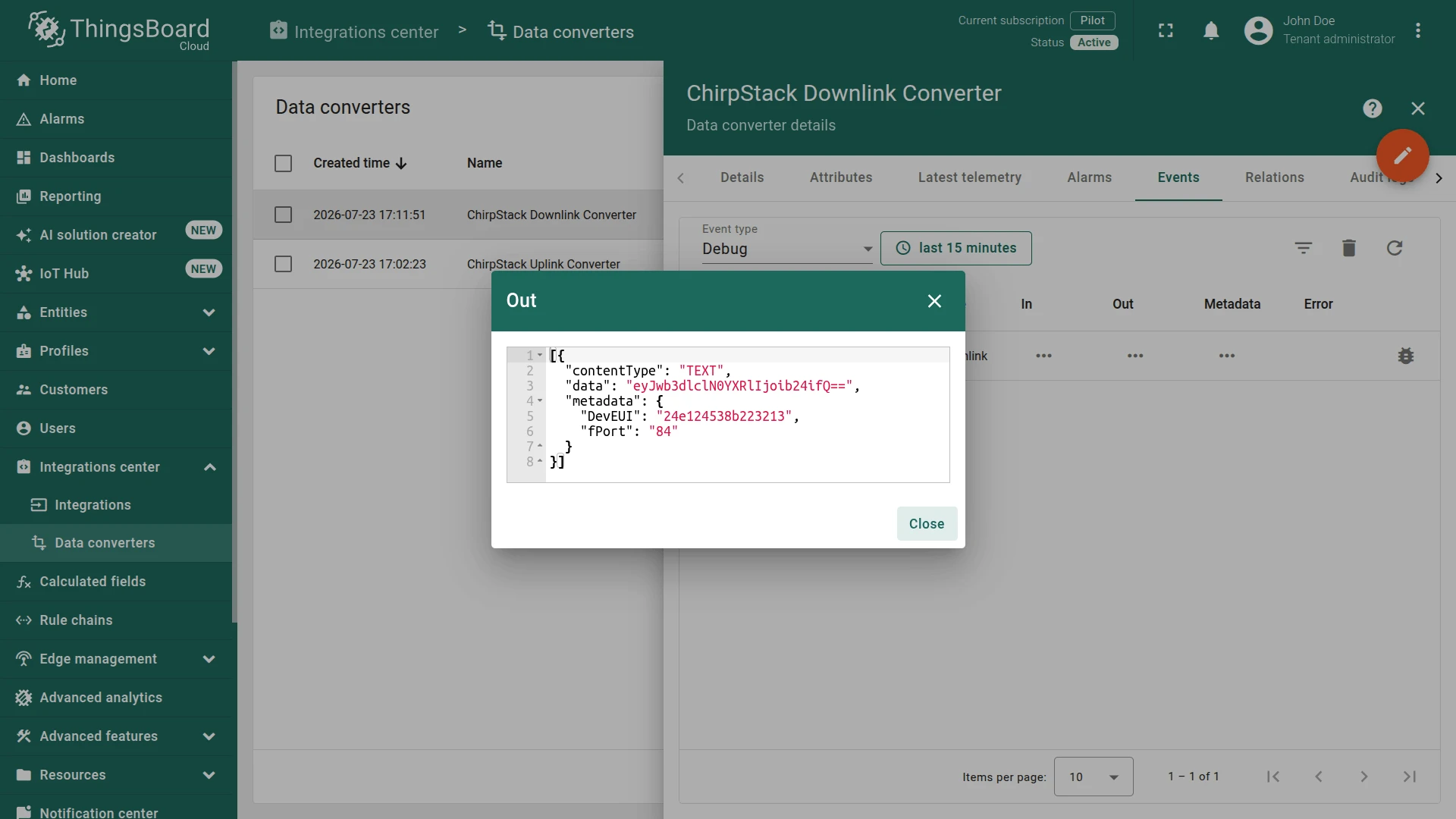1456x819 pixels.
Task: Open Rule chains page
Action: click(x=115, y=620)
